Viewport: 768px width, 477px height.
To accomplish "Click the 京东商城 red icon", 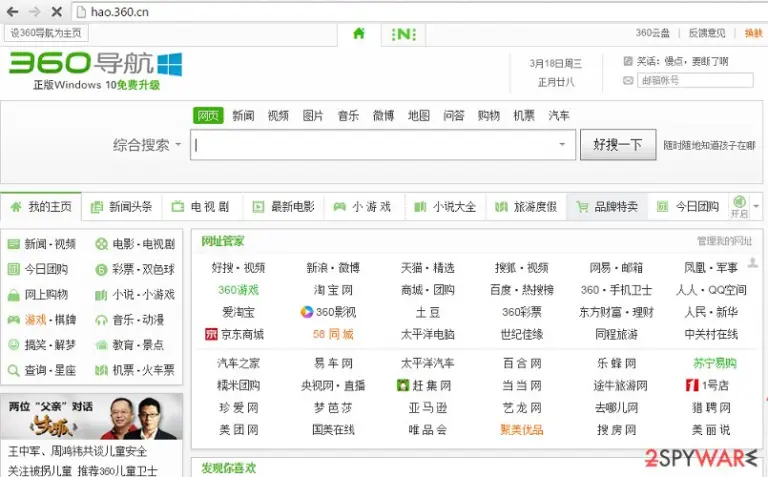I will [211, 334].
